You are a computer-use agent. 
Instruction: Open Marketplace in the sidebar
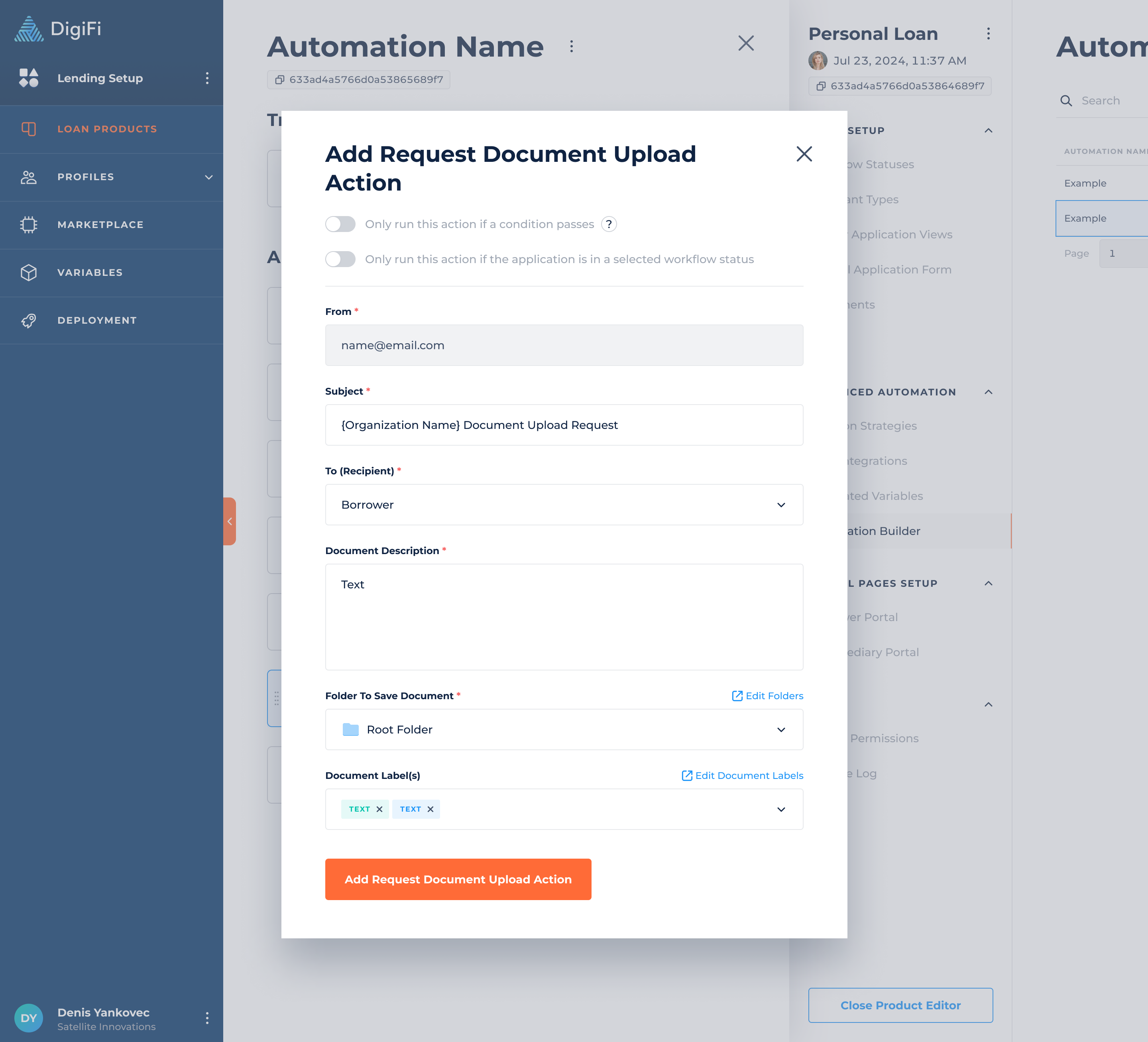[100, 225]
